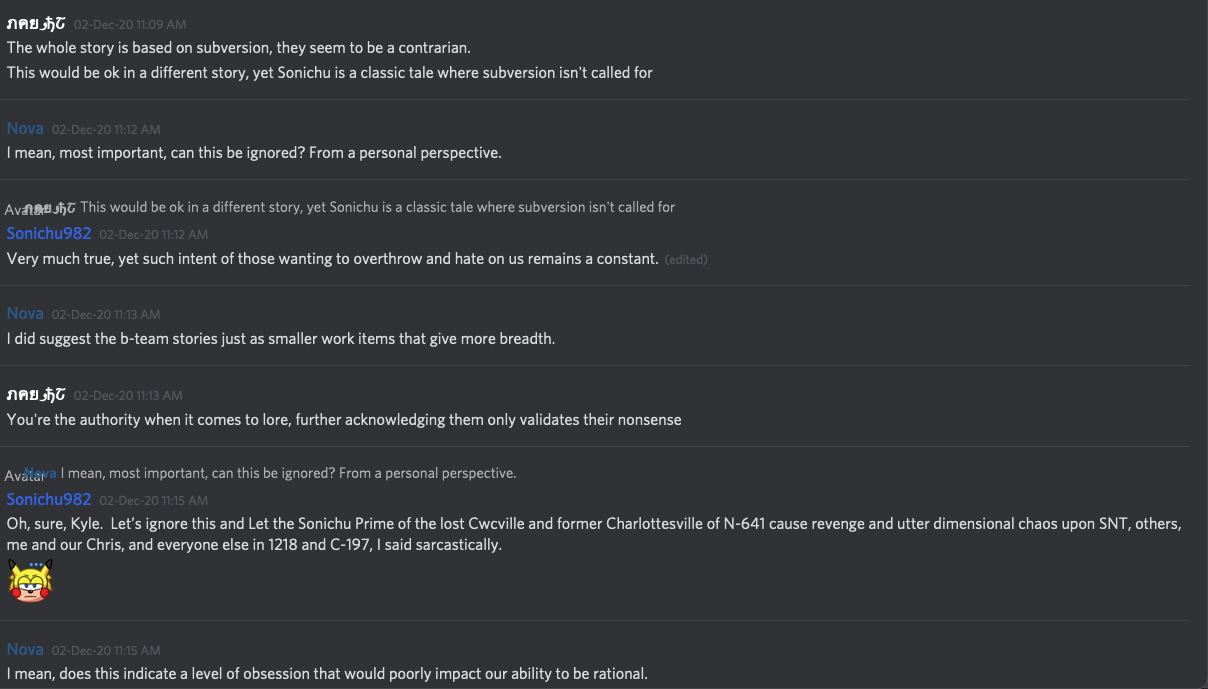Screen dimensions: 1208x689
Task: Click the message about b-team stories
Action: point(280,338)
